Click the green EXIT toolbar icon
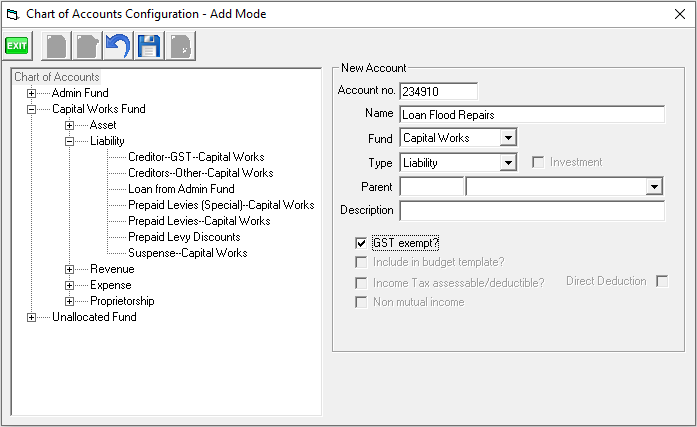The image size is (697, 427). 17,46
